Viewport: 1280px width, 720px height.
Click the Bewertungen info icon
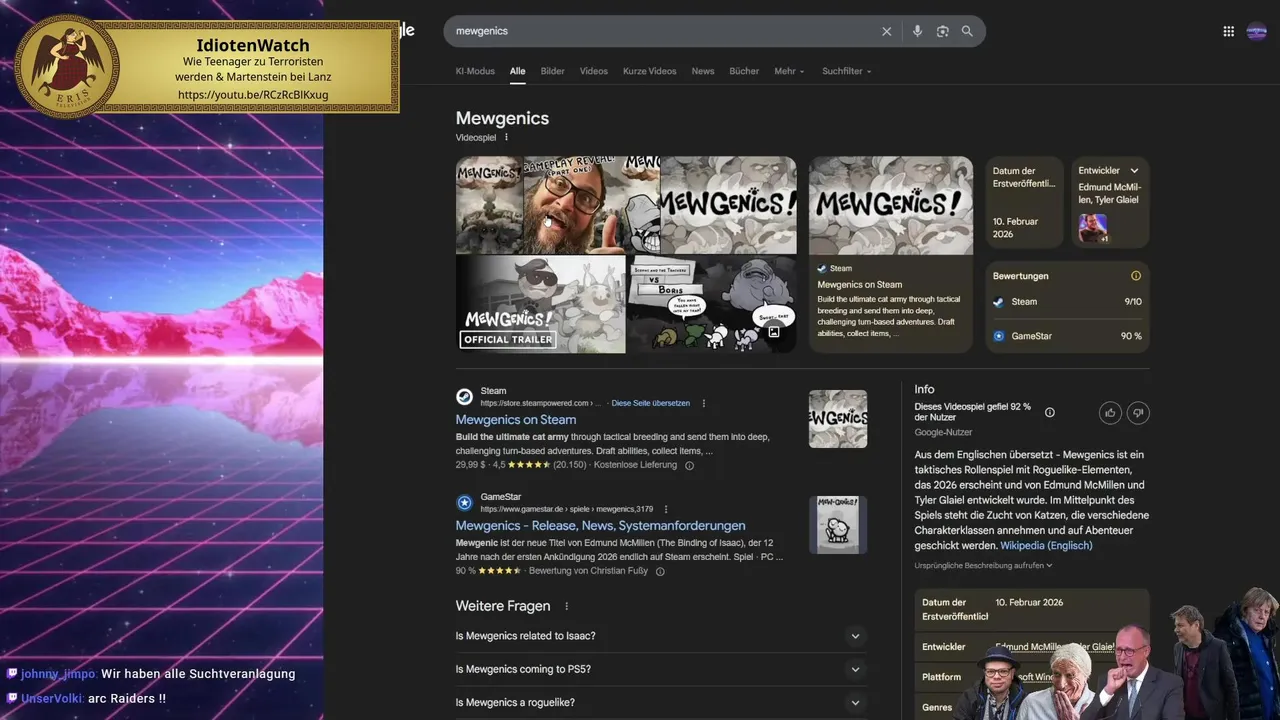point(1135,276)
